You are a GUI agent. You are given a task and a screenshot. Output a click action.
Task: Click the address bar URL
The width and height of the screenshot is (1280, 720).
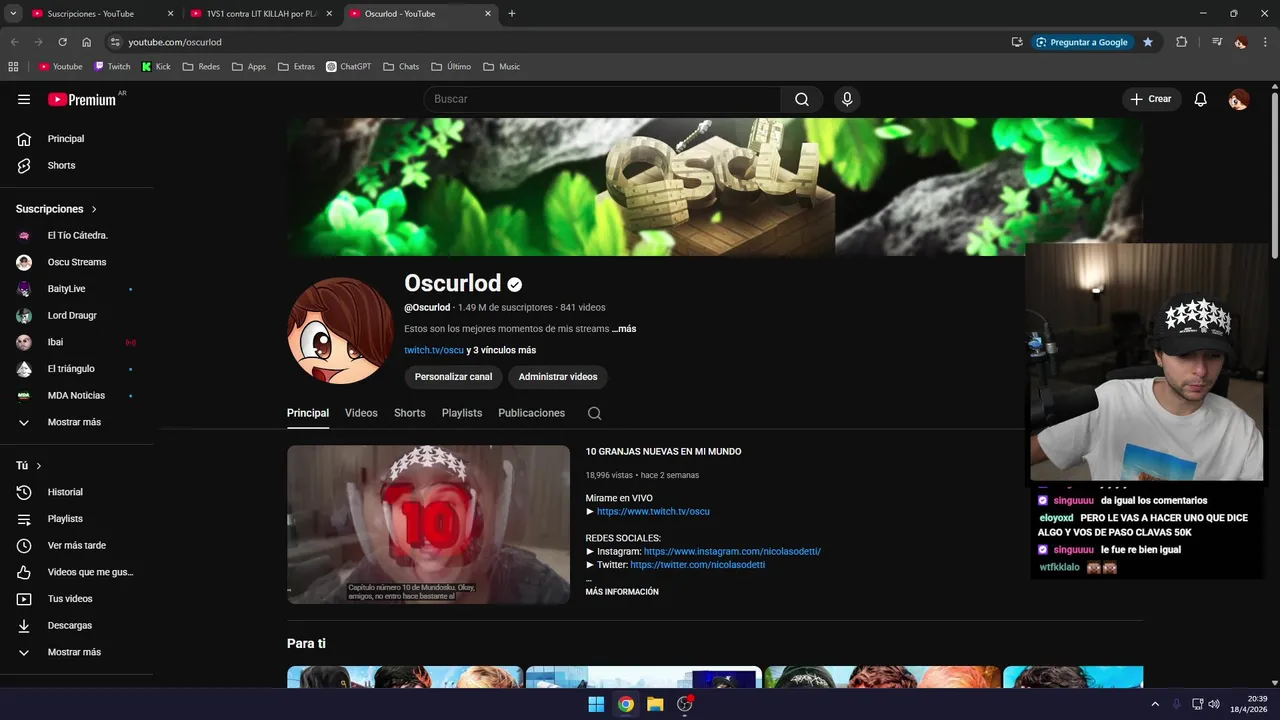pyautogui.click(x=175, y=42)
